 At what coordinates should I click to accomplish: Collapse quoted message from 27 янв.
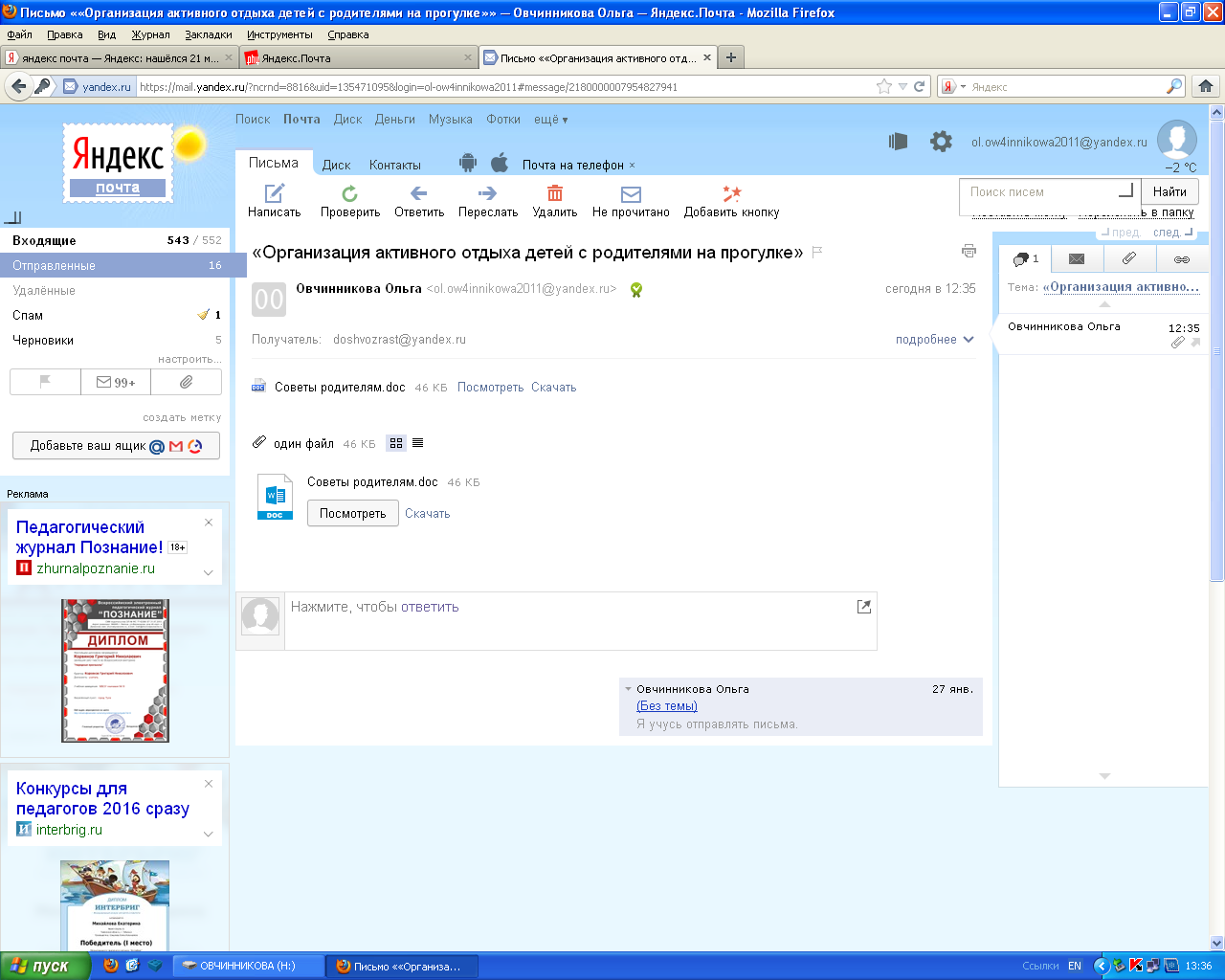click(629, 689)
